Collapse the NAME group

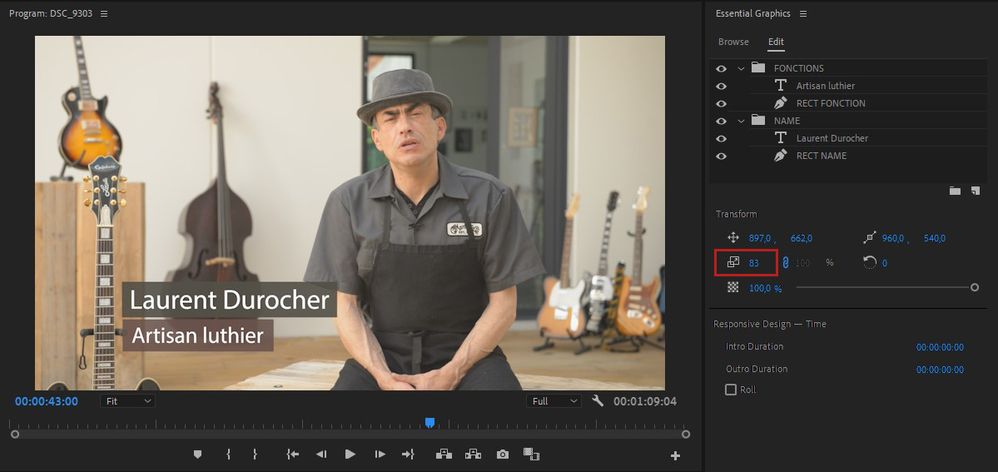[741, 120]
